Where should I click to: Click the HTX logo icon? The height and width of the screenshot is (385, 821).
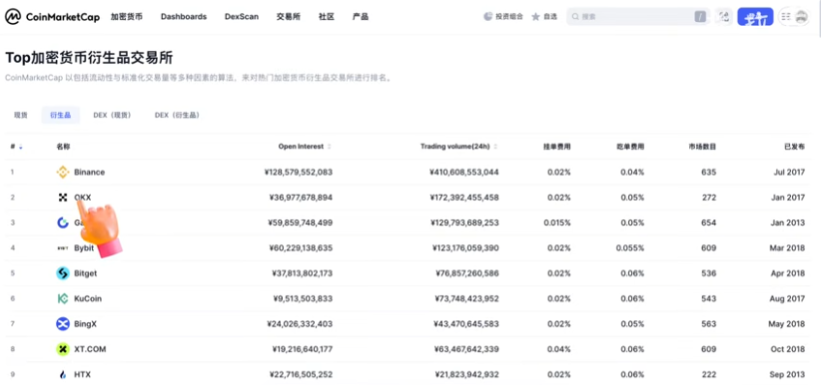coord(63,375)
